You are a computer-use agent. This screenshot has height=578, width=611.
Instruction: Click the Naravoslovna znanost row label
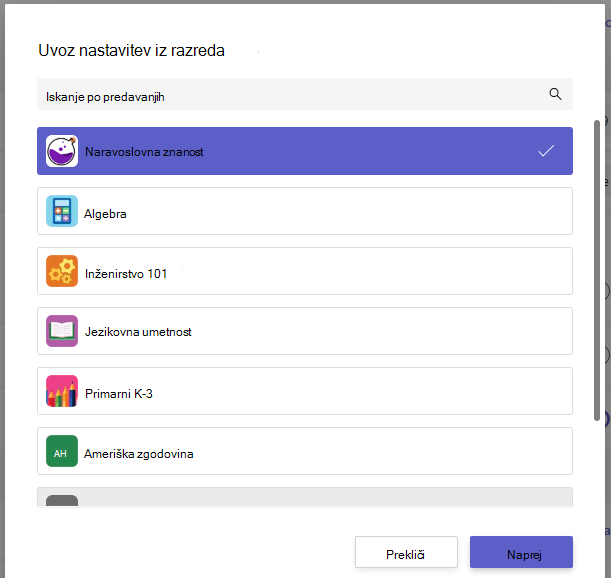(x=144, y=152)
